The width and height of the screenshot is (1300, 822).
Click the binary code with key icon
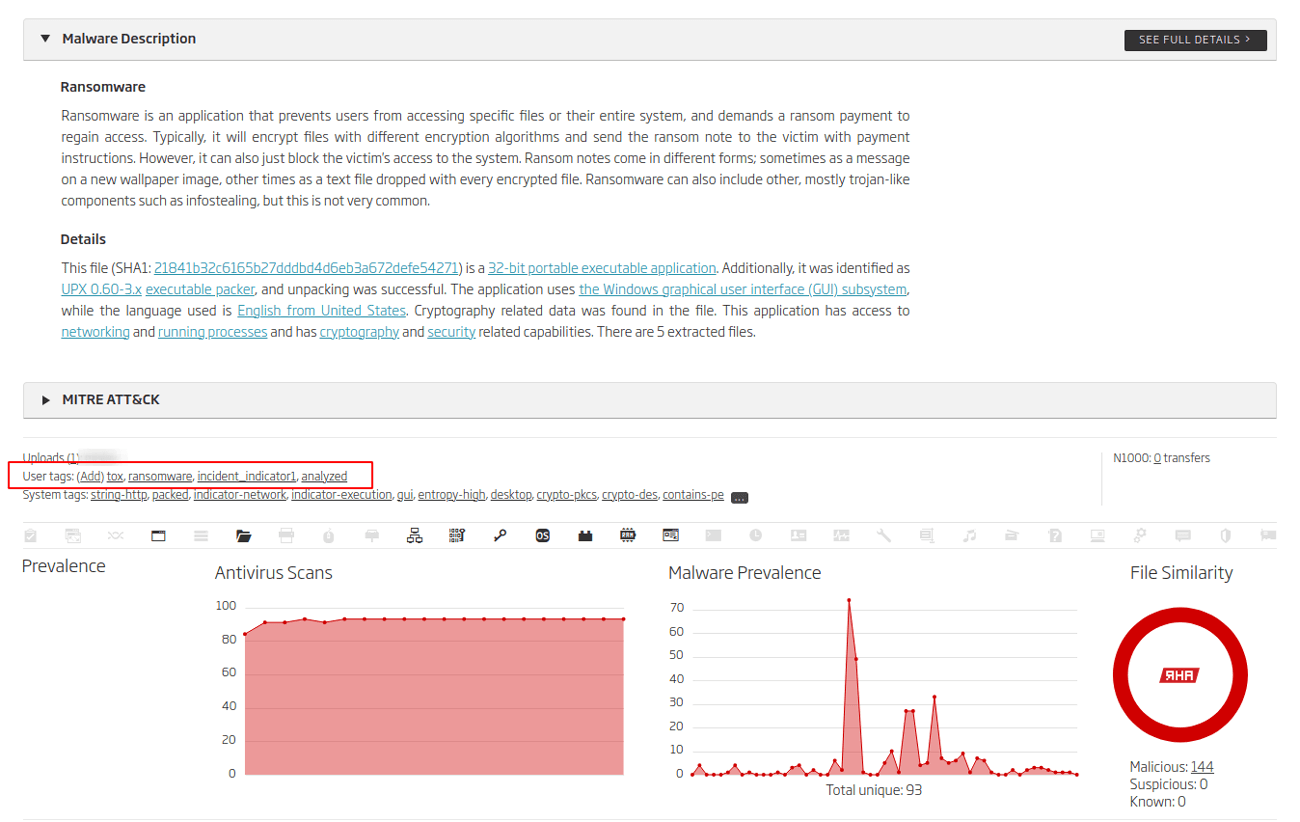tap(457, 536)
